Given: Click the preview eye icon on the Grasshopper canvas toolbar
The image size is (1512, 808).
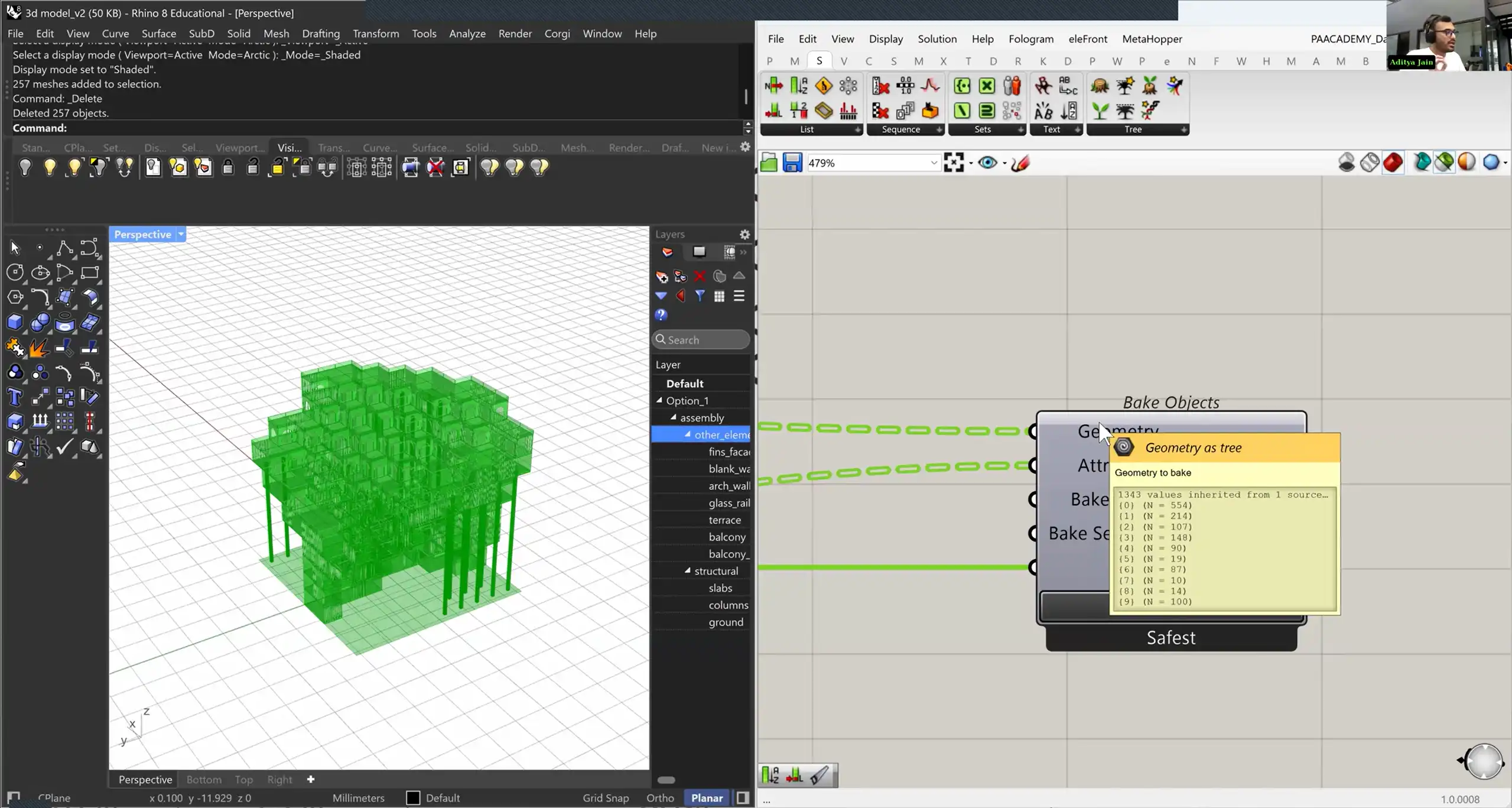Looking at the screenshot, I should [989, 163].
